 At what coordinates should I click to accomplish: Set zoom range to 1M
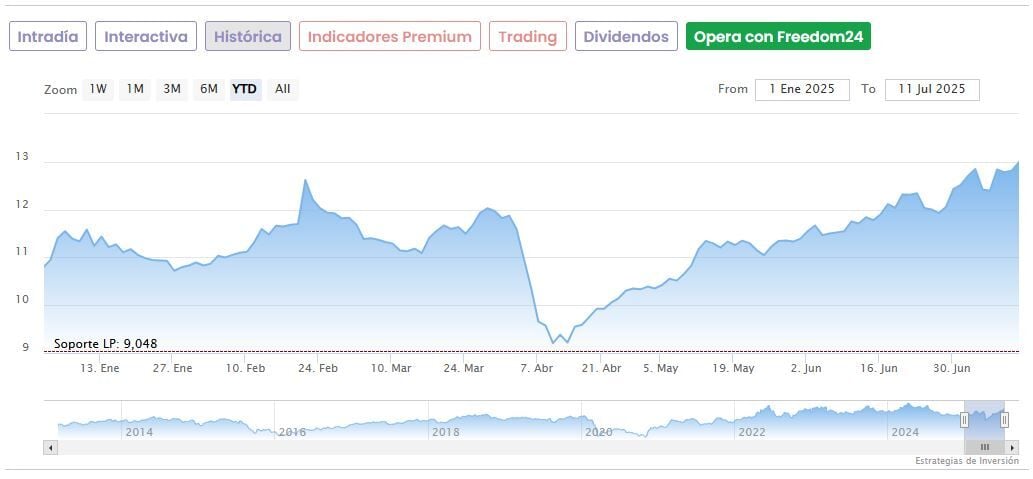(135, 89)
